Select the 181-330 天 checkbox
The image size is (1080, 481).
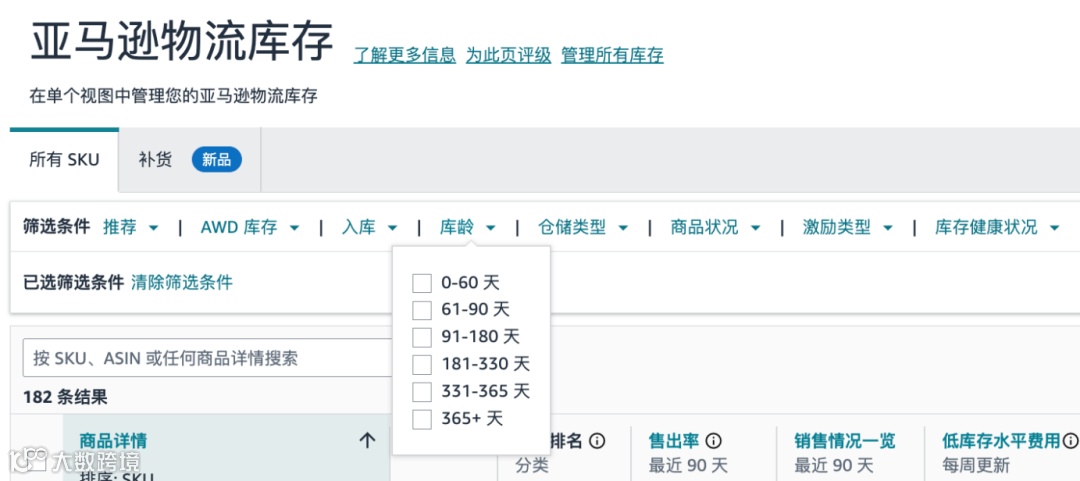(x=422, y=365)
